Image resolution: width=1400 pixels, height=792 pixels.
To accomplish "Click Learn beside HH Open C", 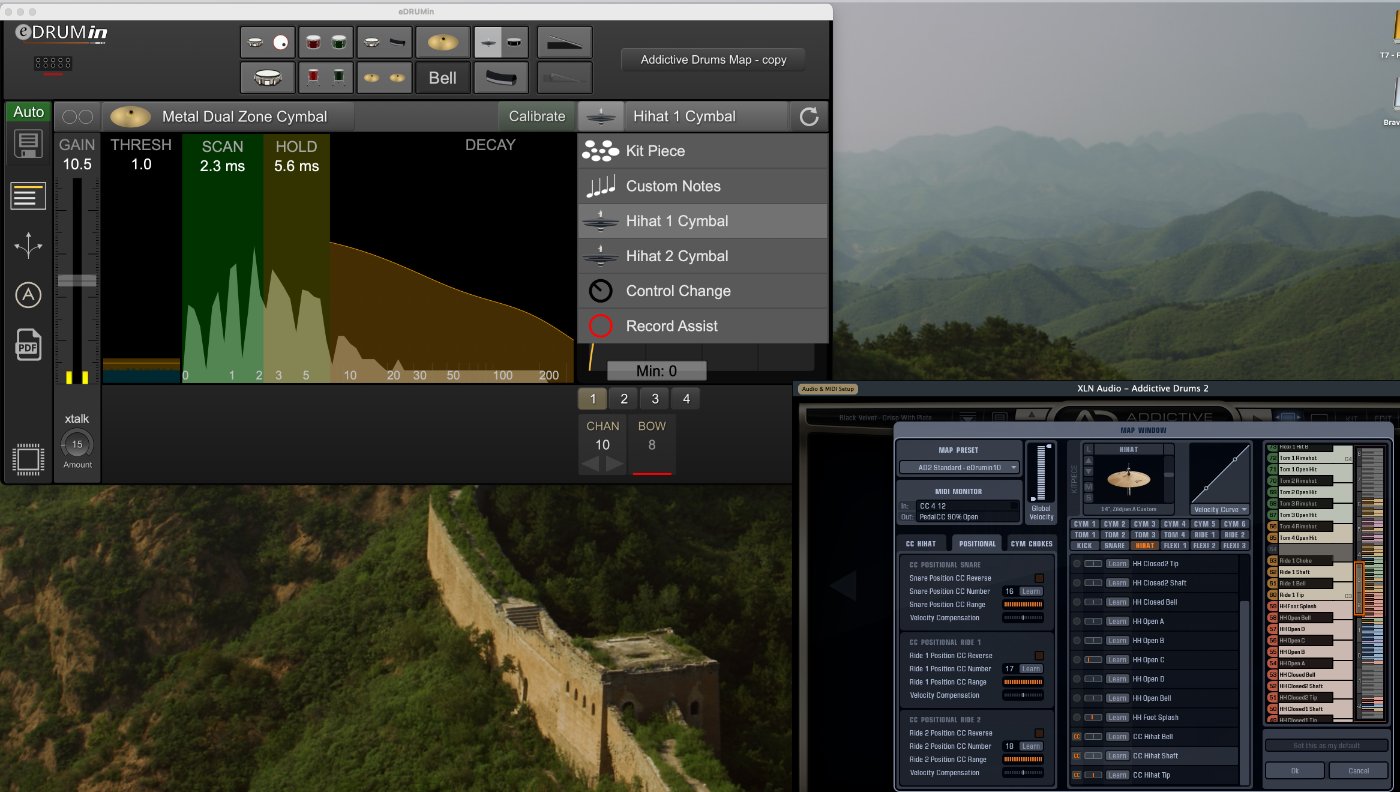I will 1117,660.
